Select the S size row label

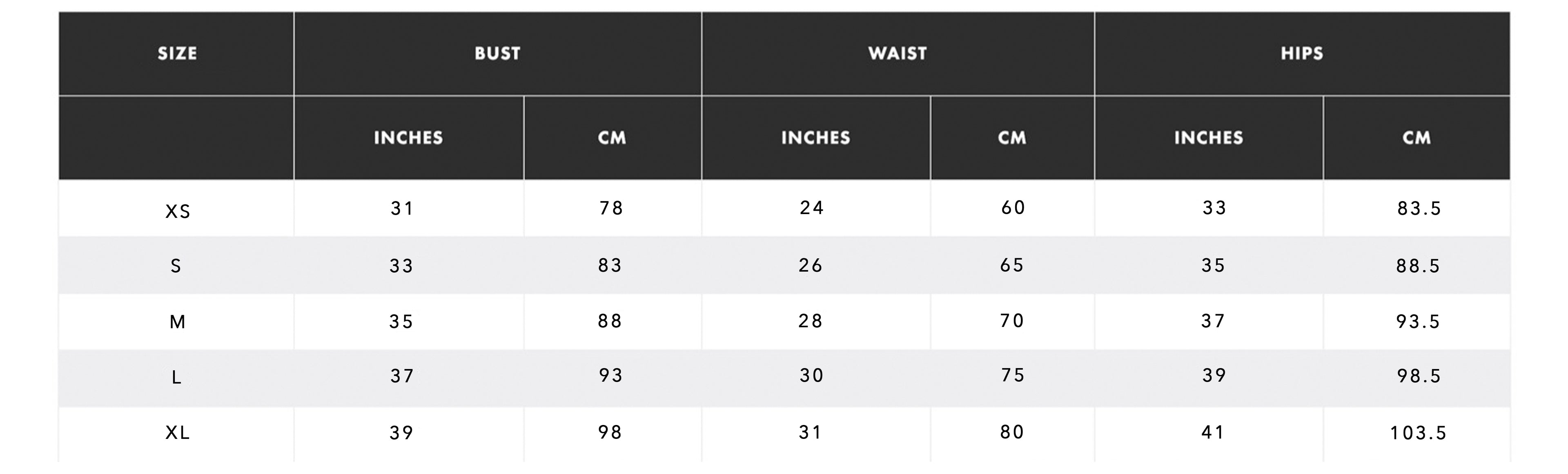tap(176, 266)
